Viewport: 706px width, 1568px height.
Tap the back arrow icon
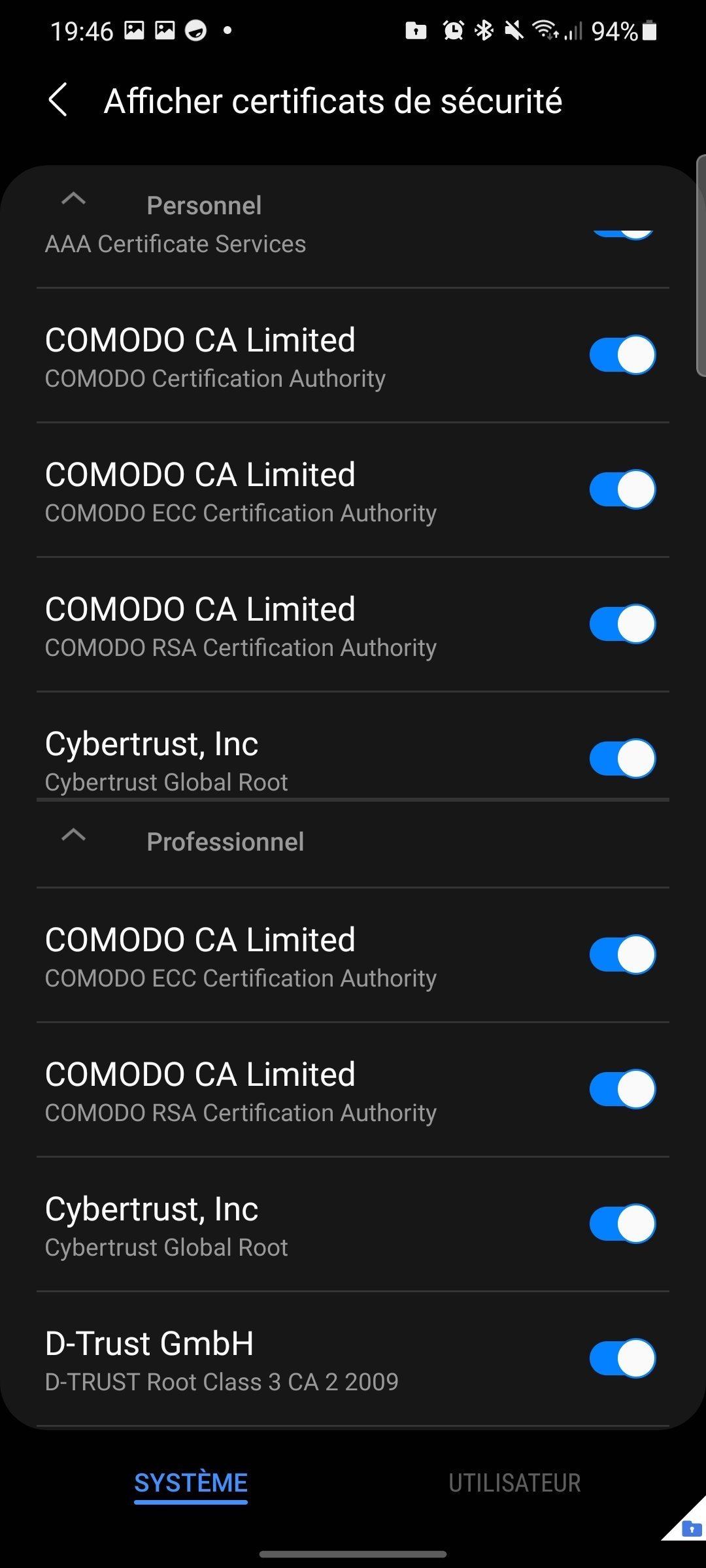click(x=58, y=100)
